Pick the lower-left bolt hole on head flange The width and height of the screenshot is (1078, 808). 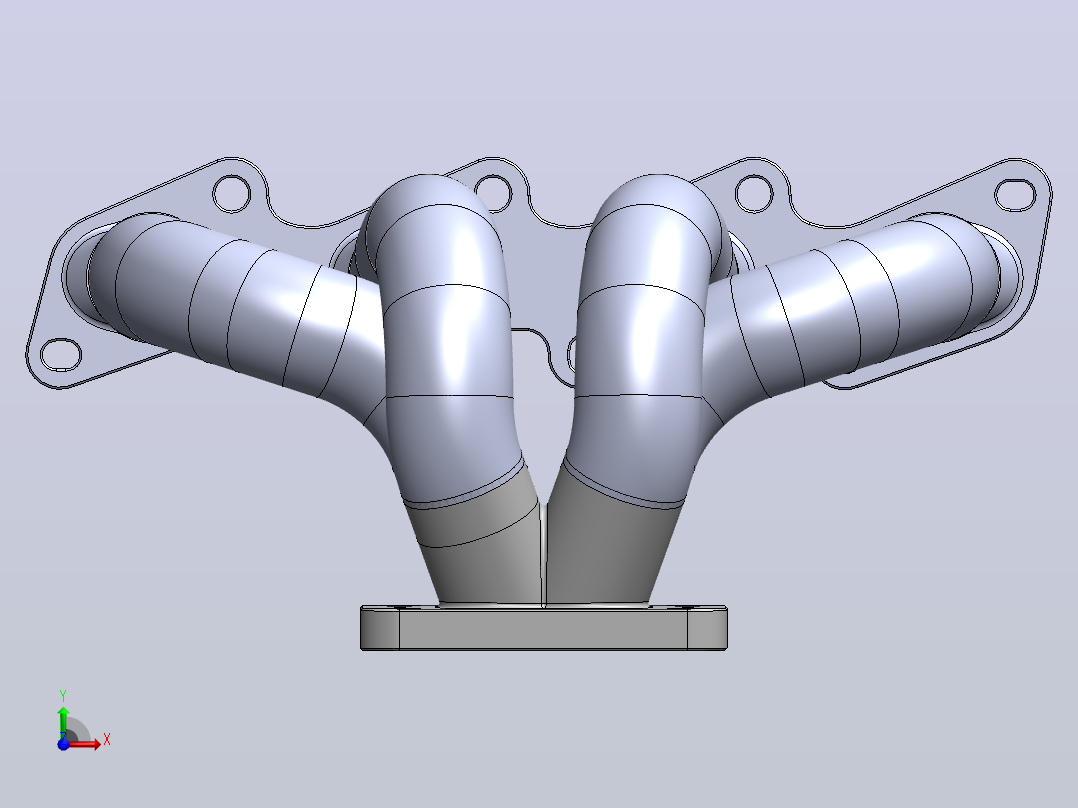(61, 355)
